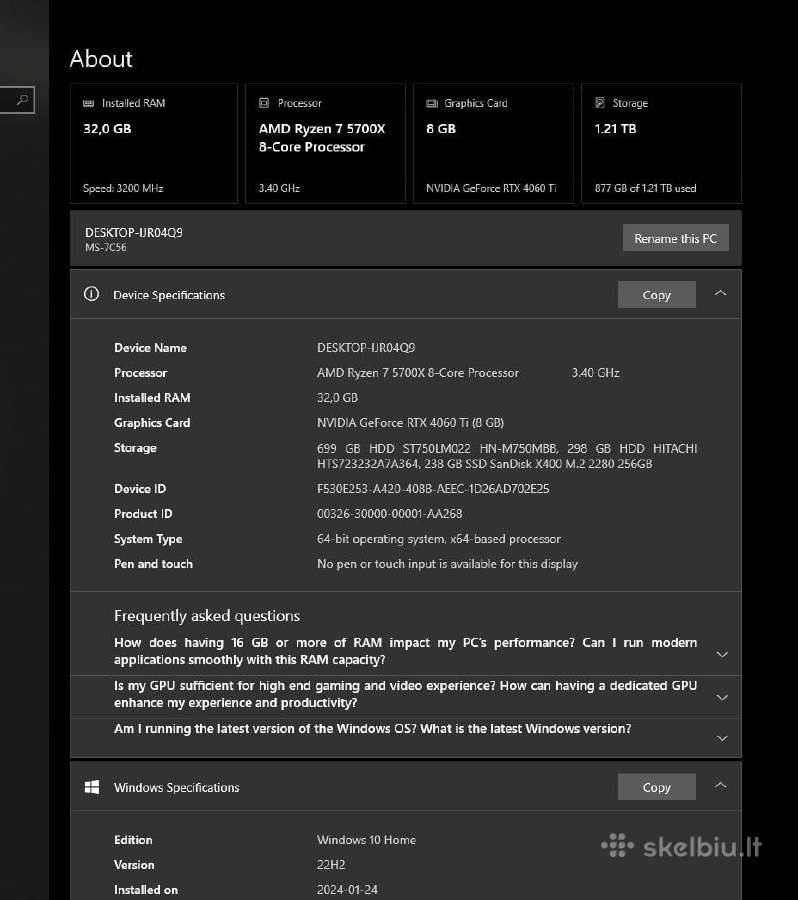Select the Device Name value DESKTOP-IJR04Q9
The image size is (798, 900).
pyautogui.click(x=366, y=348)
